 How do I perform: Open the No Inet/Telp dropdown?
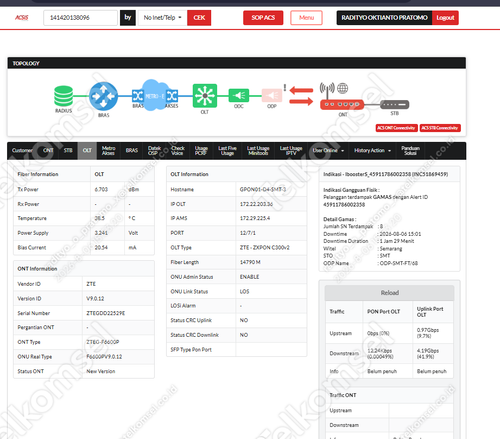162,18
